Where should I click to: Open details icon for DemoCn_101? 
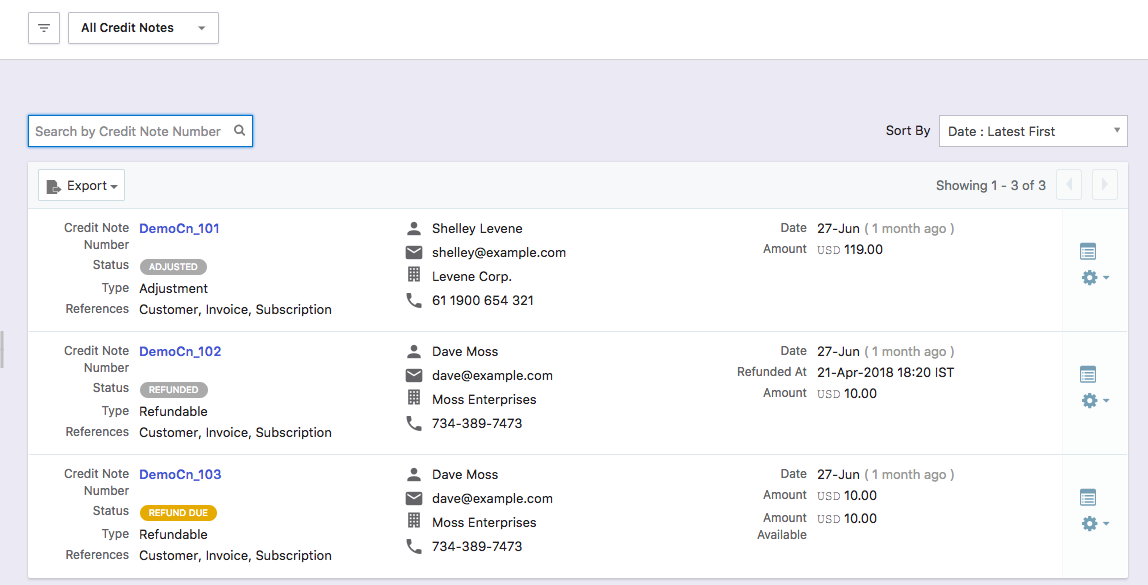point(1088,251)
